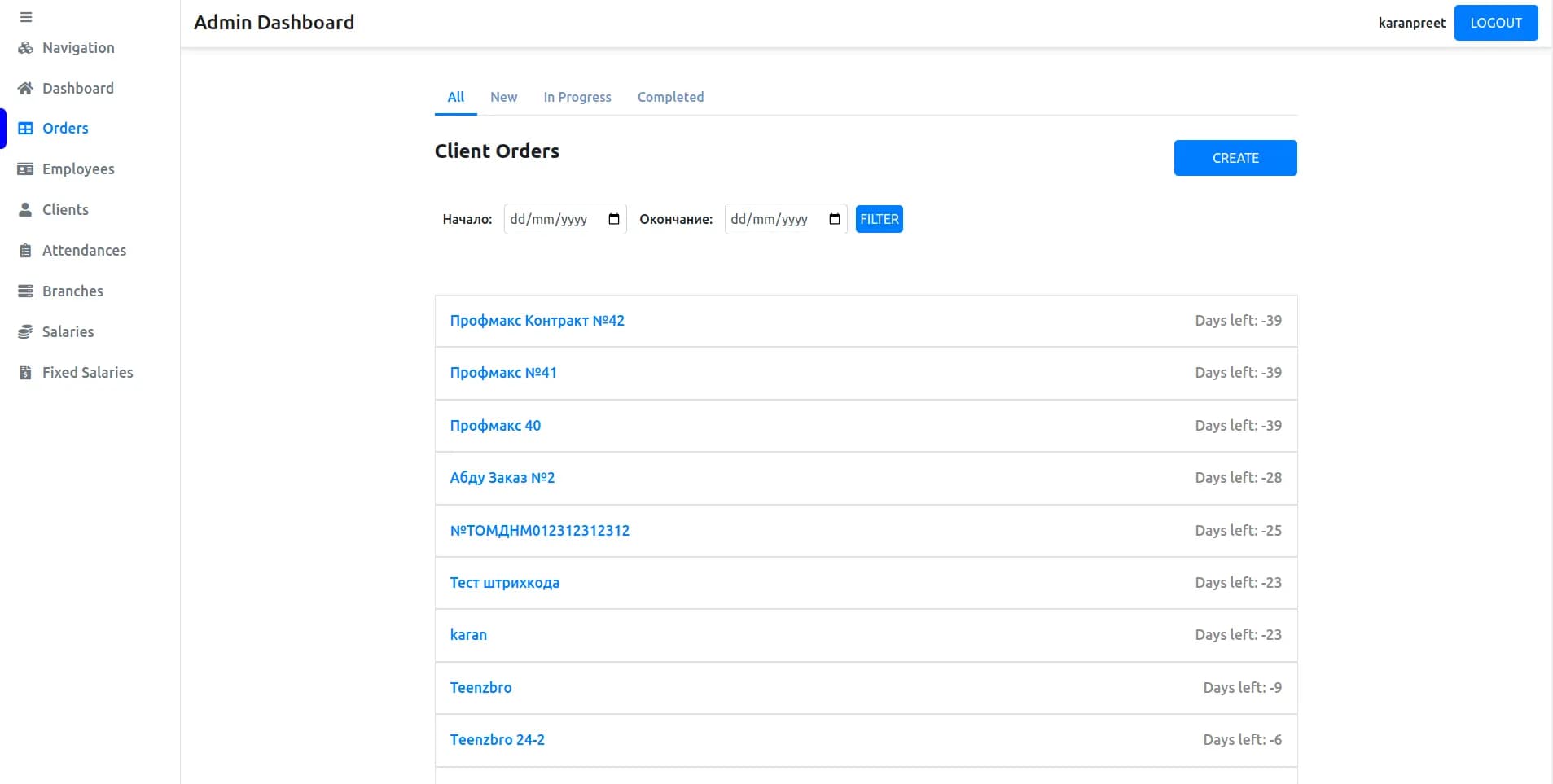Click the karanpreet username text
Image resolution: width=1553 pixels, height=784 pixels.
click(x=1412, y=23)
